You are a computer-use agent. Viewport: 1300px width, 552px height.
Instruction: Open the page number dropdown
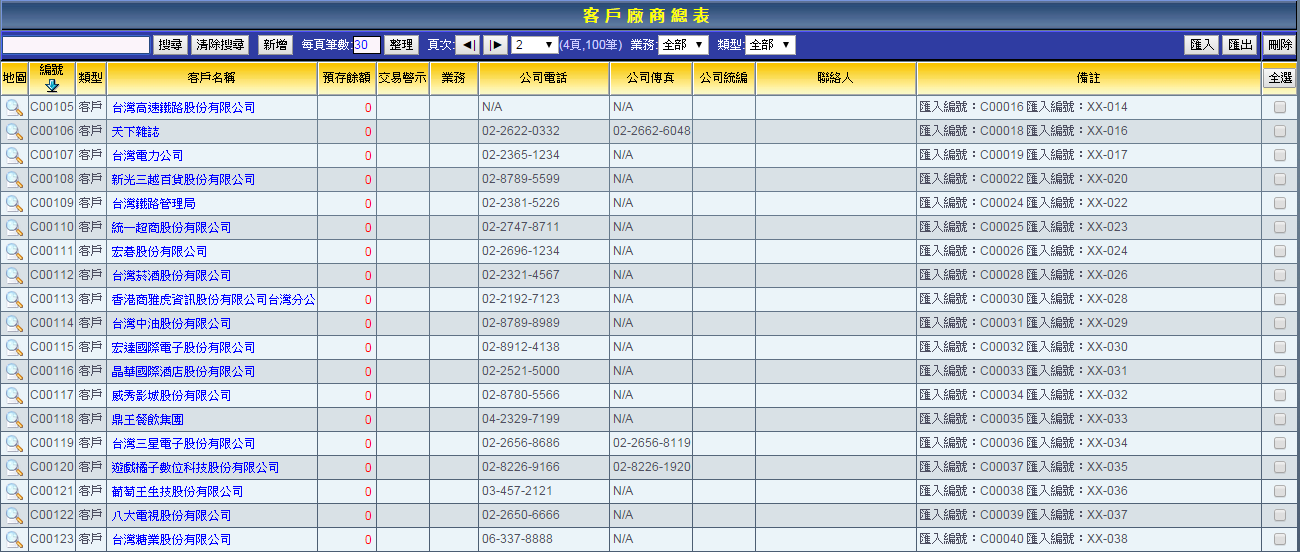tap(534, 45)
